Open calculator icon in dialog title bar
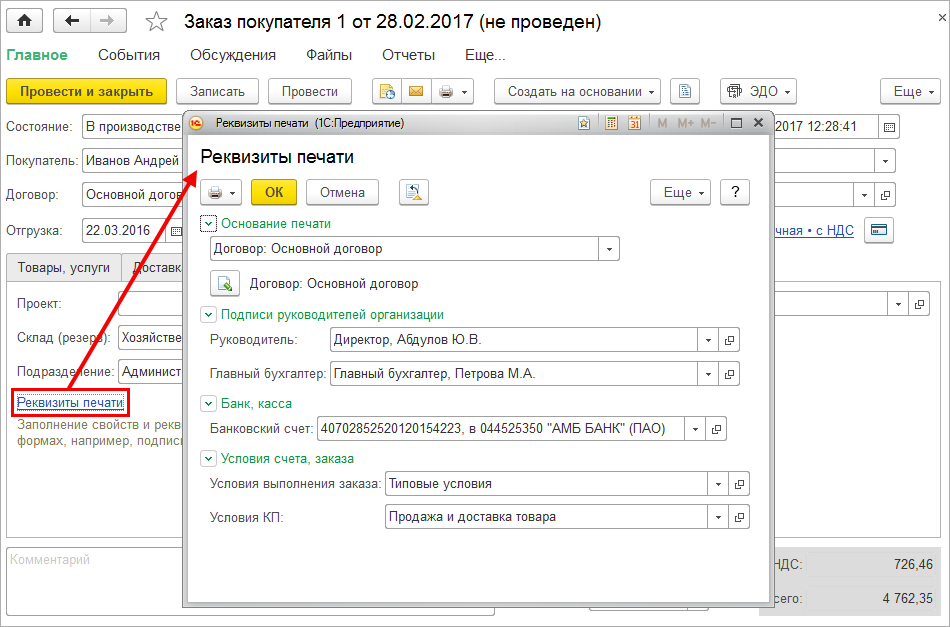This screenshot has height=627, width=950. [611, 124]
